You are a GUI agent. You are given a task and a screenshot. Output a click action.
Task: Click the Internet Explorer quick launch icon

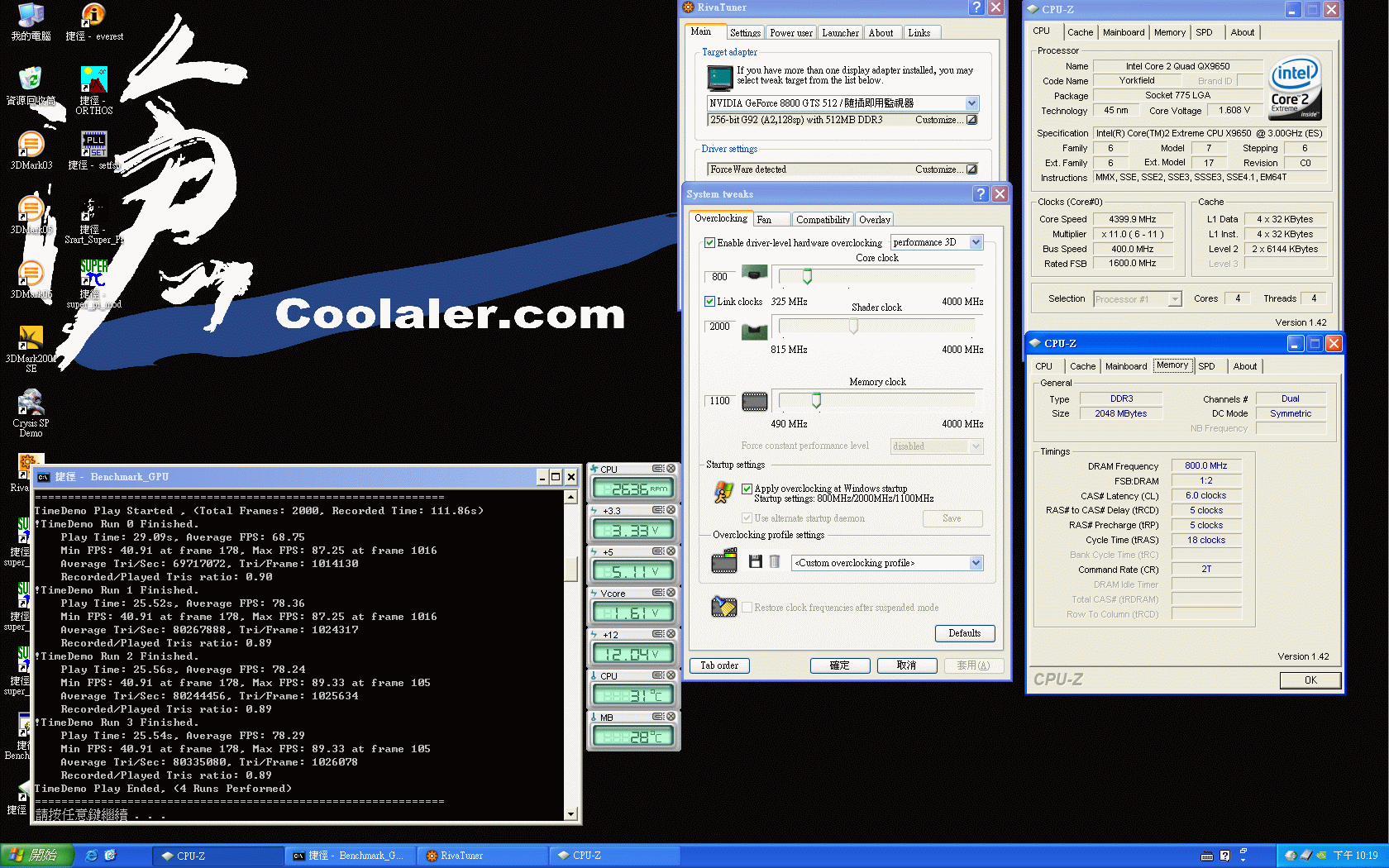point(91,856)
